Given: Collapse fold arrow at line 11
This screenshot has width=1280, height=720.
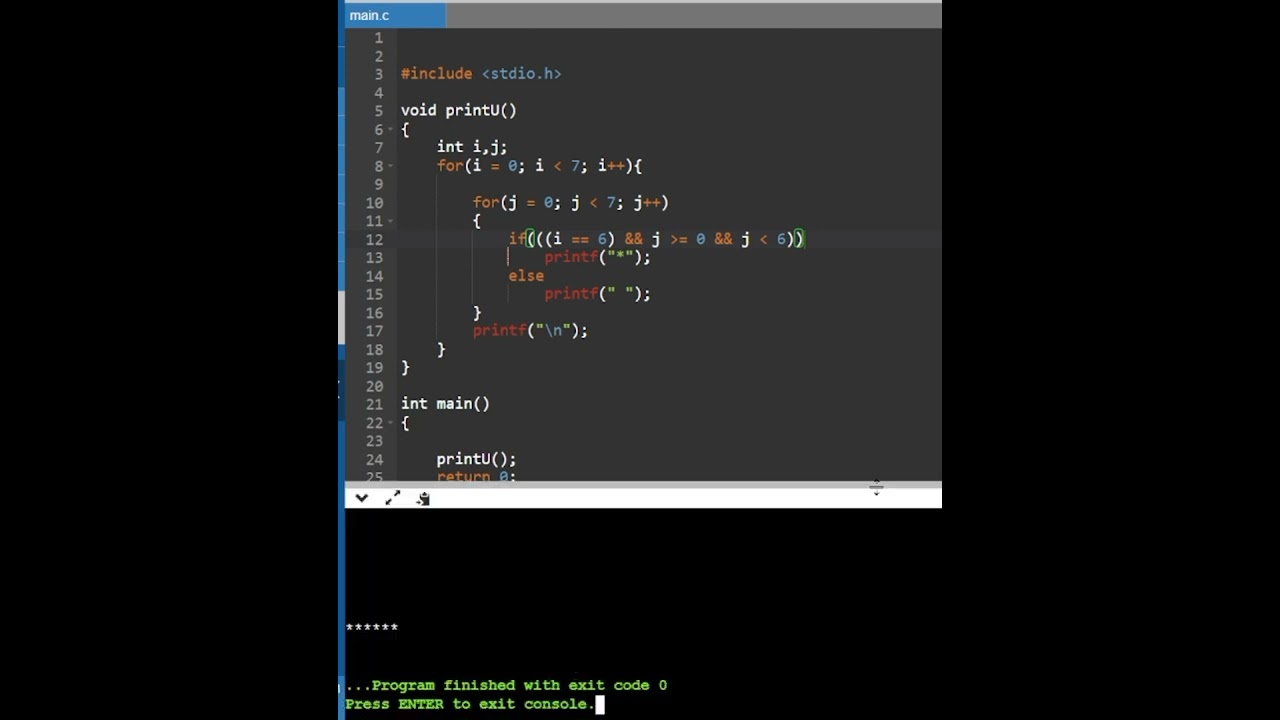Looking at the screenshot, I should tap(391, 222).
